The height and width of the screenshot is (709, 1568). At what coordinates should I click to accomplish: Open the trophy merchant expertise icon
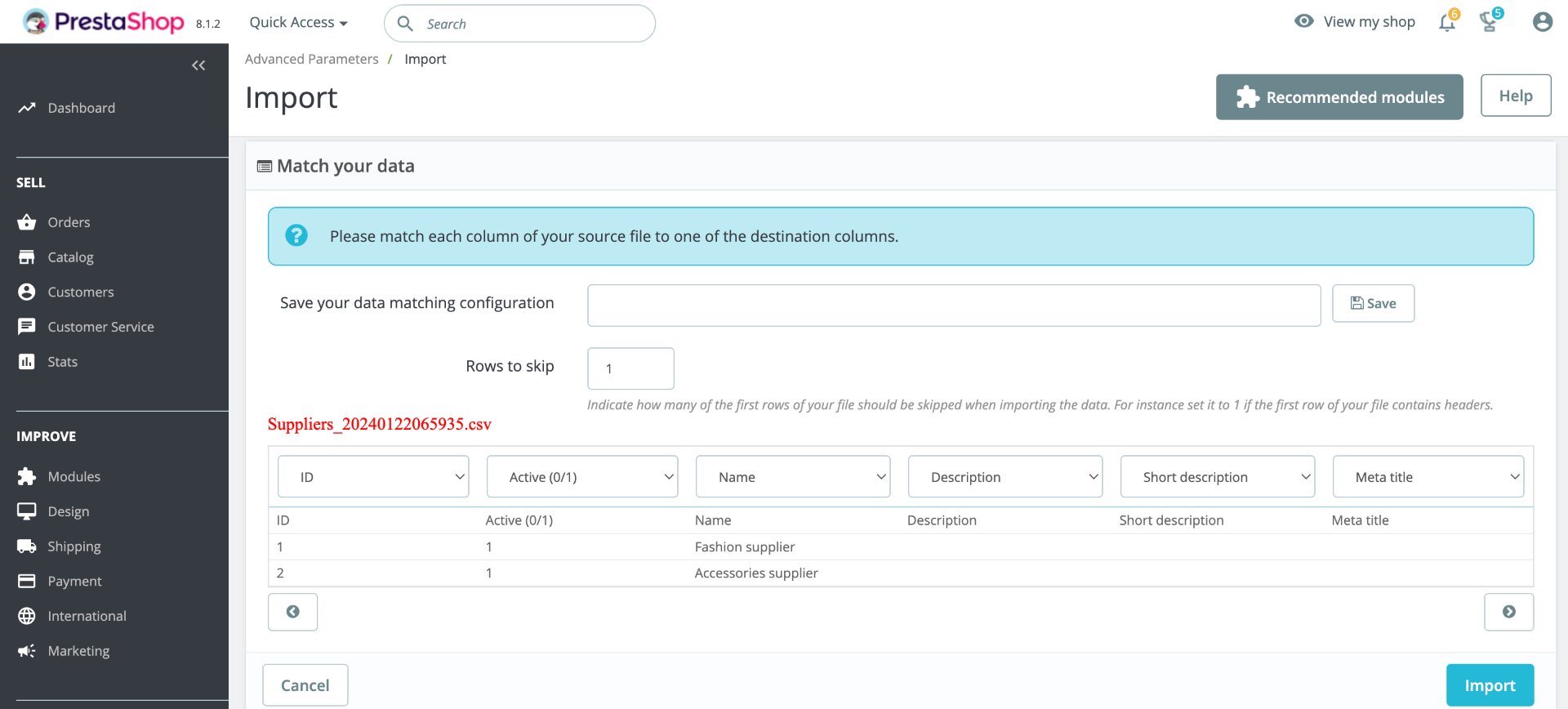coord(1490,22)
